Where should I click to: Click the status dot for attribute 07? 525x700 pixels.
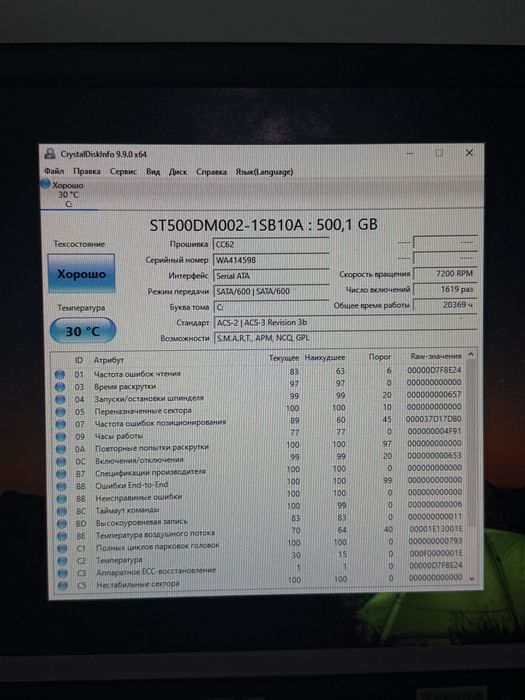pos(60,424)
